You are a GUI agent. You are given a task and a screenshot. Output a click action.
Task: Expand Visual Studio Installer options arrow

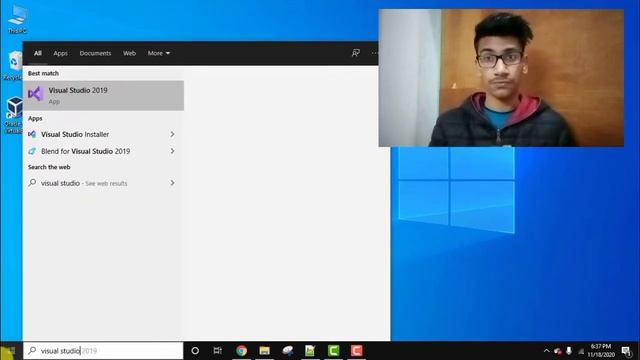pos(172,134)
